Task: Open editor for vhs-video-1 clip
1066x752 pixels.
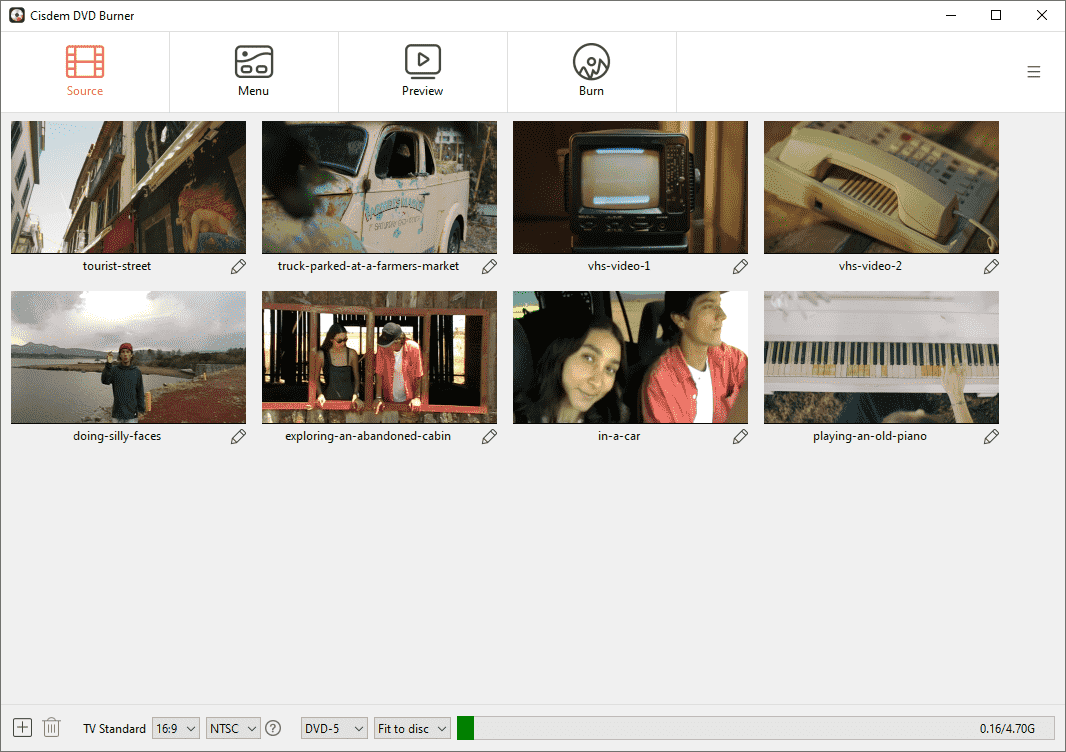Action: [740, 267]
